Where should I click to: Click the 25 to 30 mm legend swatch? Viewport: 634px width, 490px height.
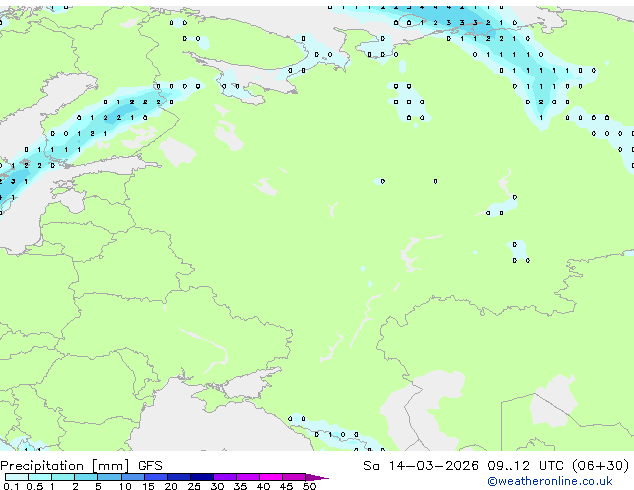point(201,477)
